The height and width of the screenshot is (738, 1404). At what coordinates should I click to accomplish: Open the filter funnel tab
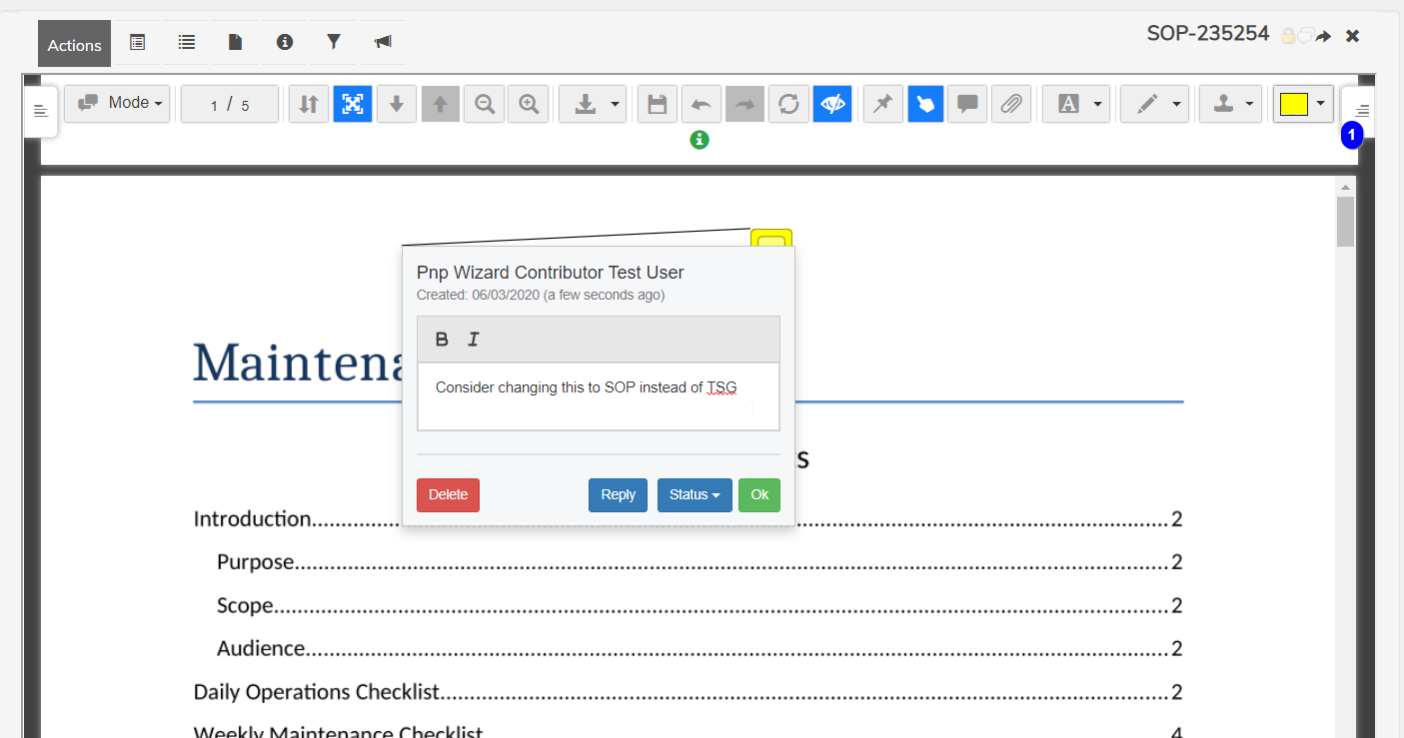(x=334, y=42)
